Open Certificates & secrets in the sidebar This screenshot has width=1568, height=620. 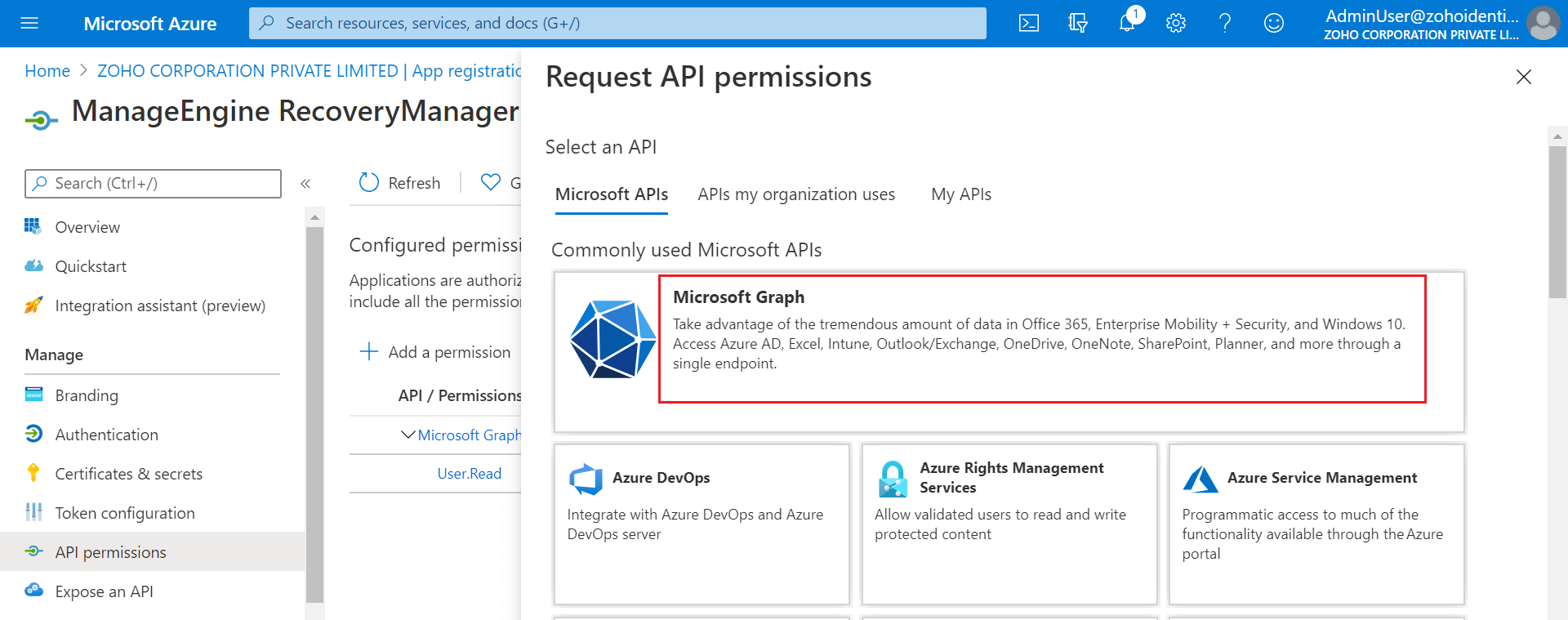[x=128, y=474]
